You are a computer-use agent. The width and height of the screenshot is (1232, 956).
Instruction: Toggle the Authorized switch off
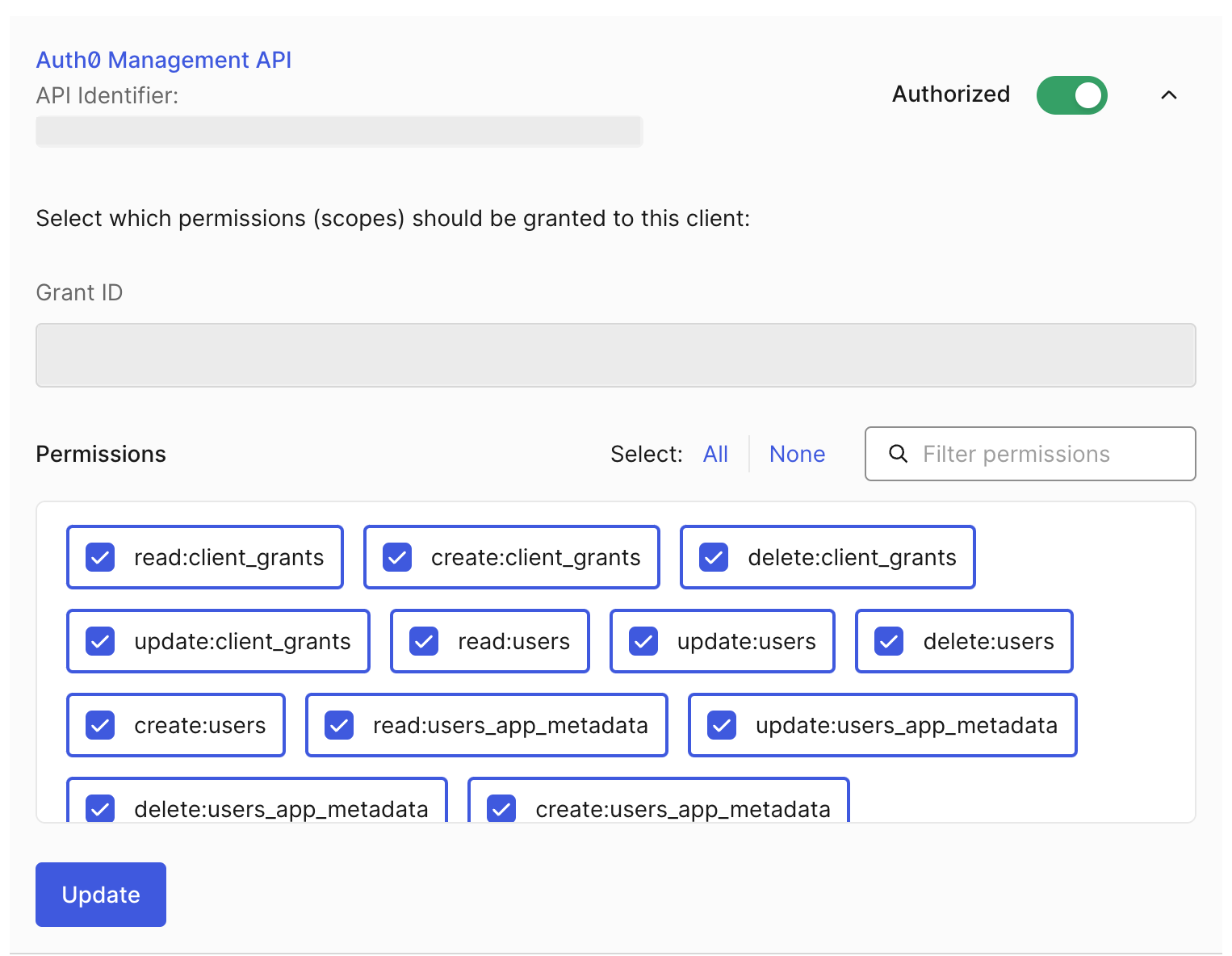(1071, 95)
